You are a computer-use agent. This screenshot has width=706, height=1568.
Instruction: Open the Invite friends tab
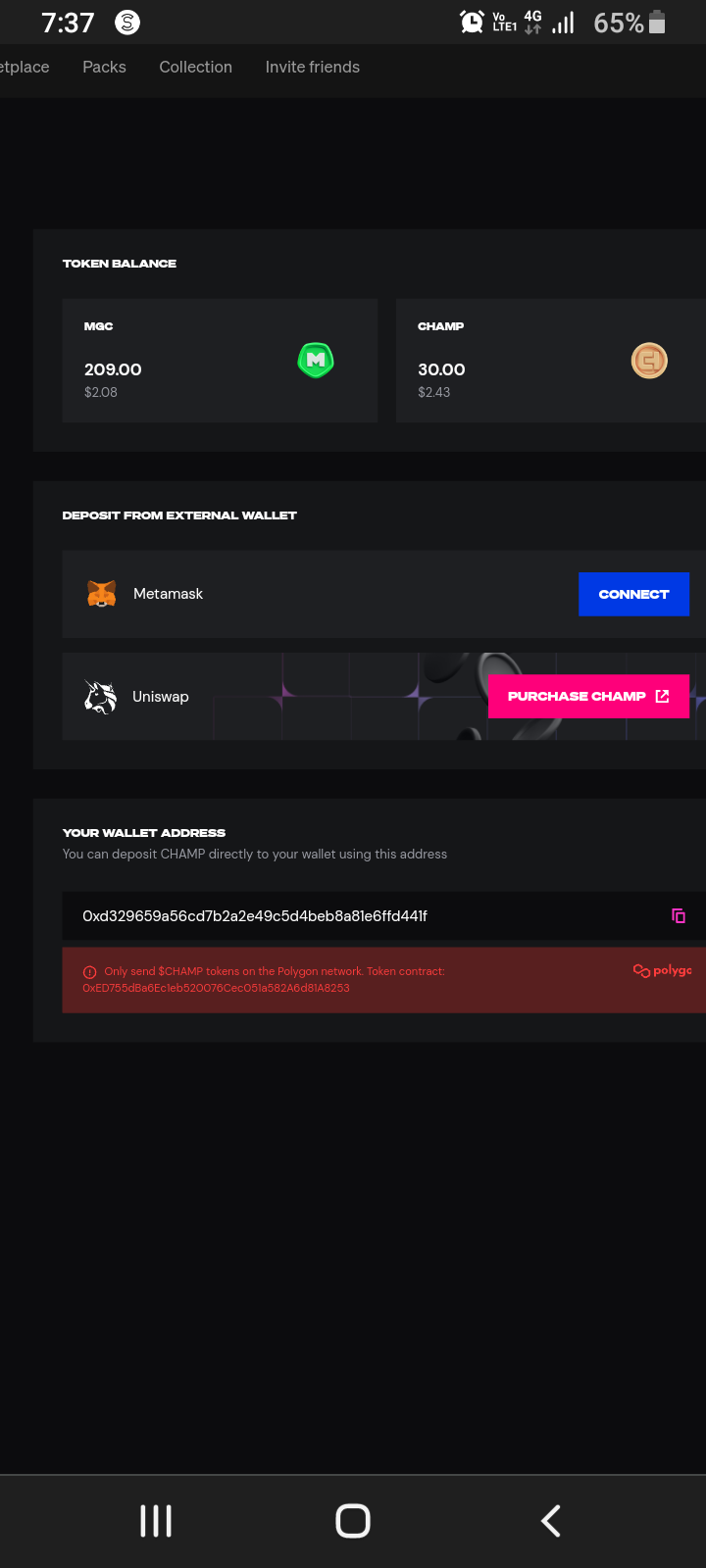313,67
